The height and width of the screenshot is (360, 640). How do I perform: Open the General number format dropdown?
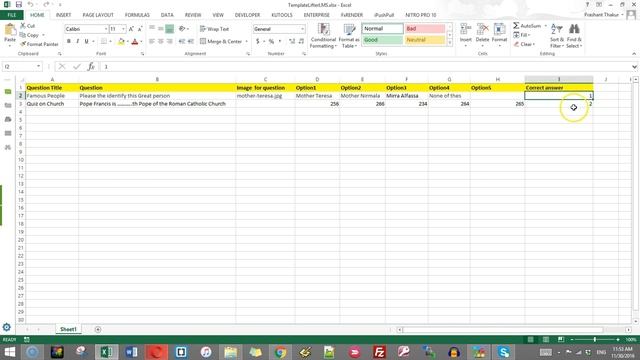pyautogui.click(x=302, y=29)
